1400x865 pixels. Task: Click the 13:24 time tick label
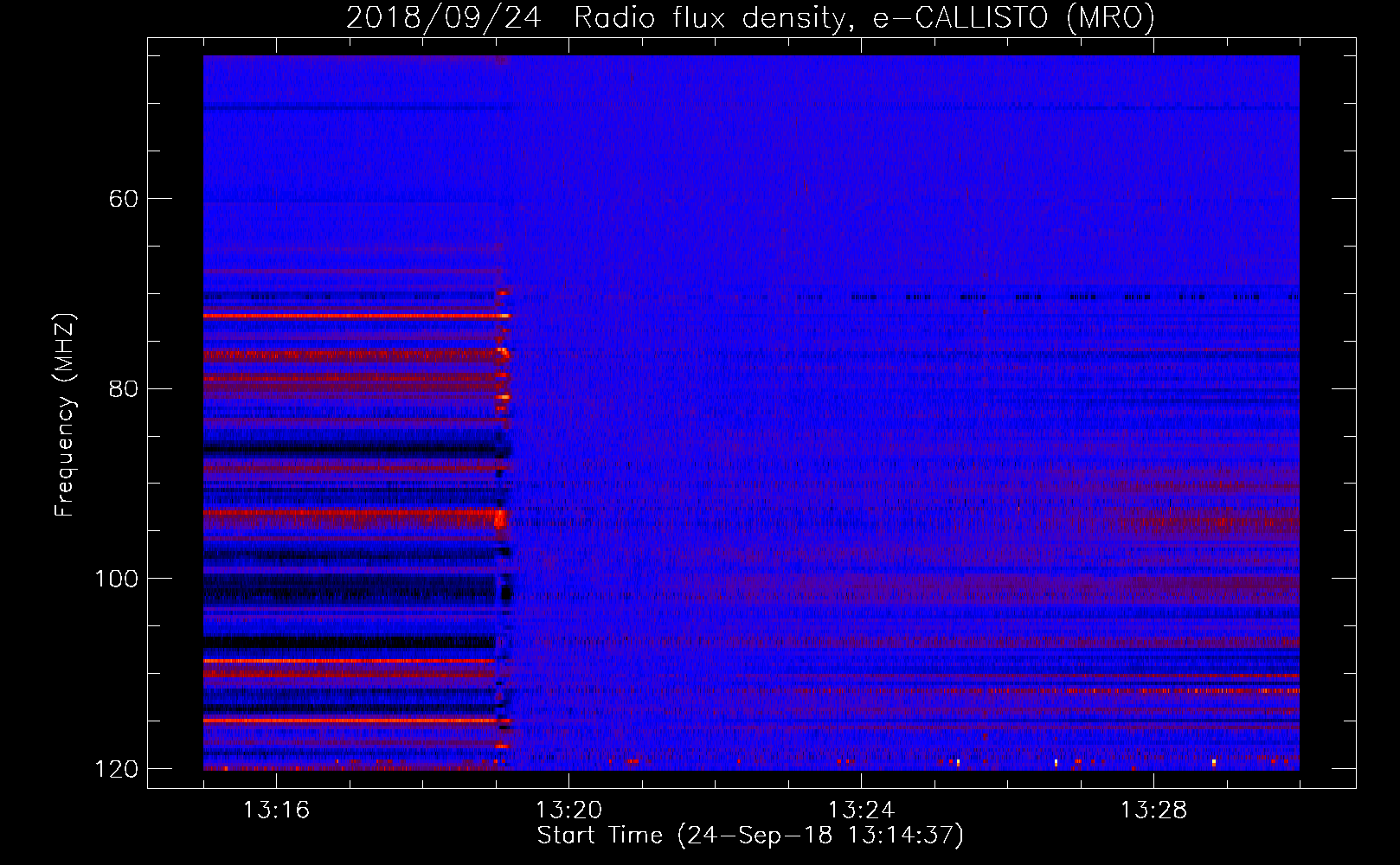pyautogui.click(x=861, y=811)
